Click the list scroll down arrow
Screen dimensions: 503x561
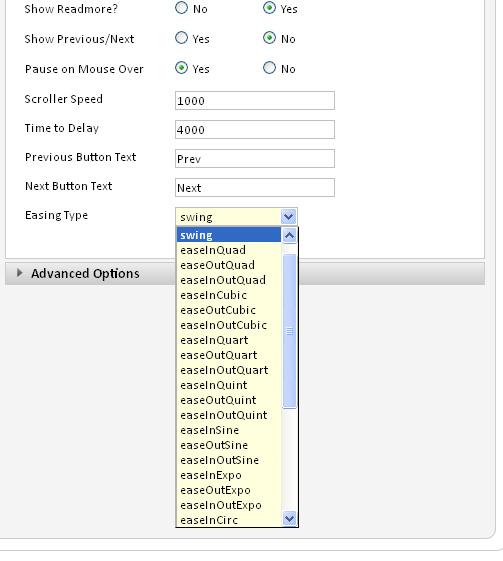[x=289, y=518]
